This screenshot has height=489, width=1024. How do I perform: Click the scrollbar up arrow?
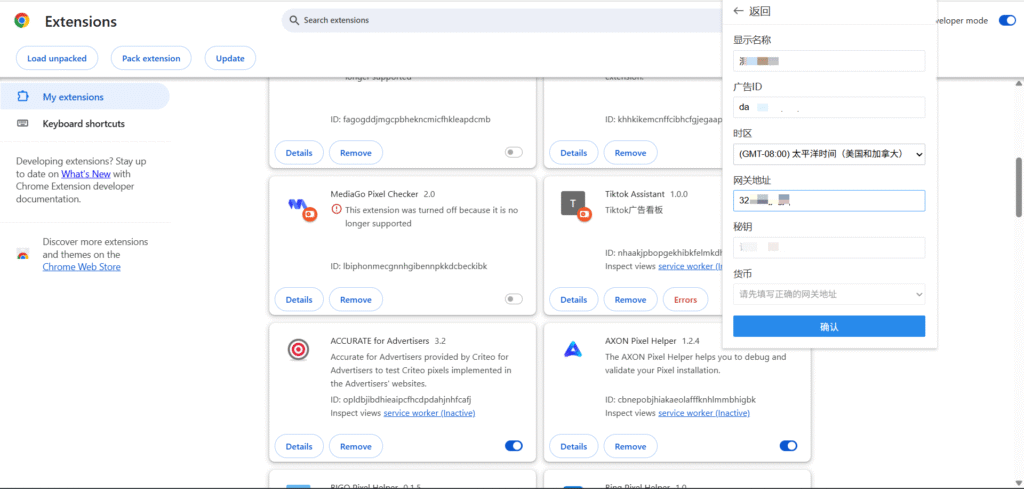[x=1019, y=84]
